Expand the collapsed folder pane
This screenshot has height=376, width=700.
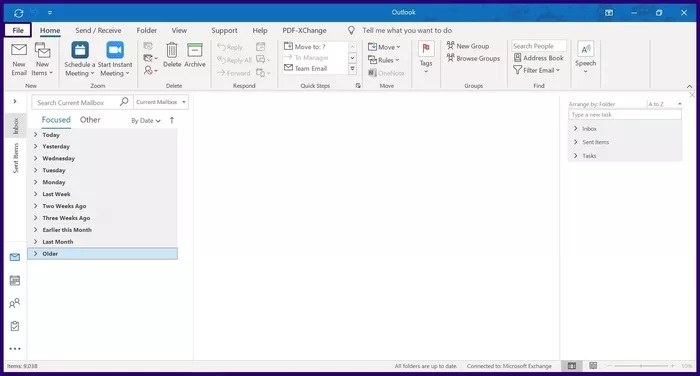click(15, 101)
